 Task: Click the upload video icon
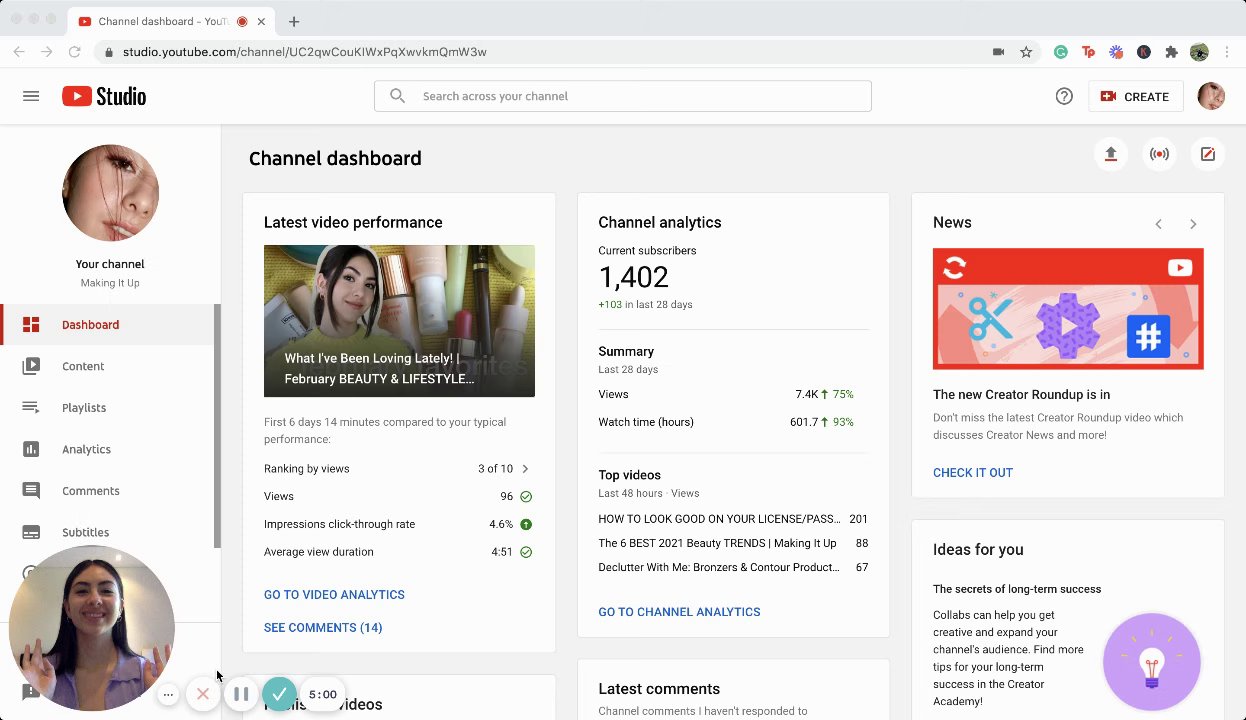pos(1110,154)
